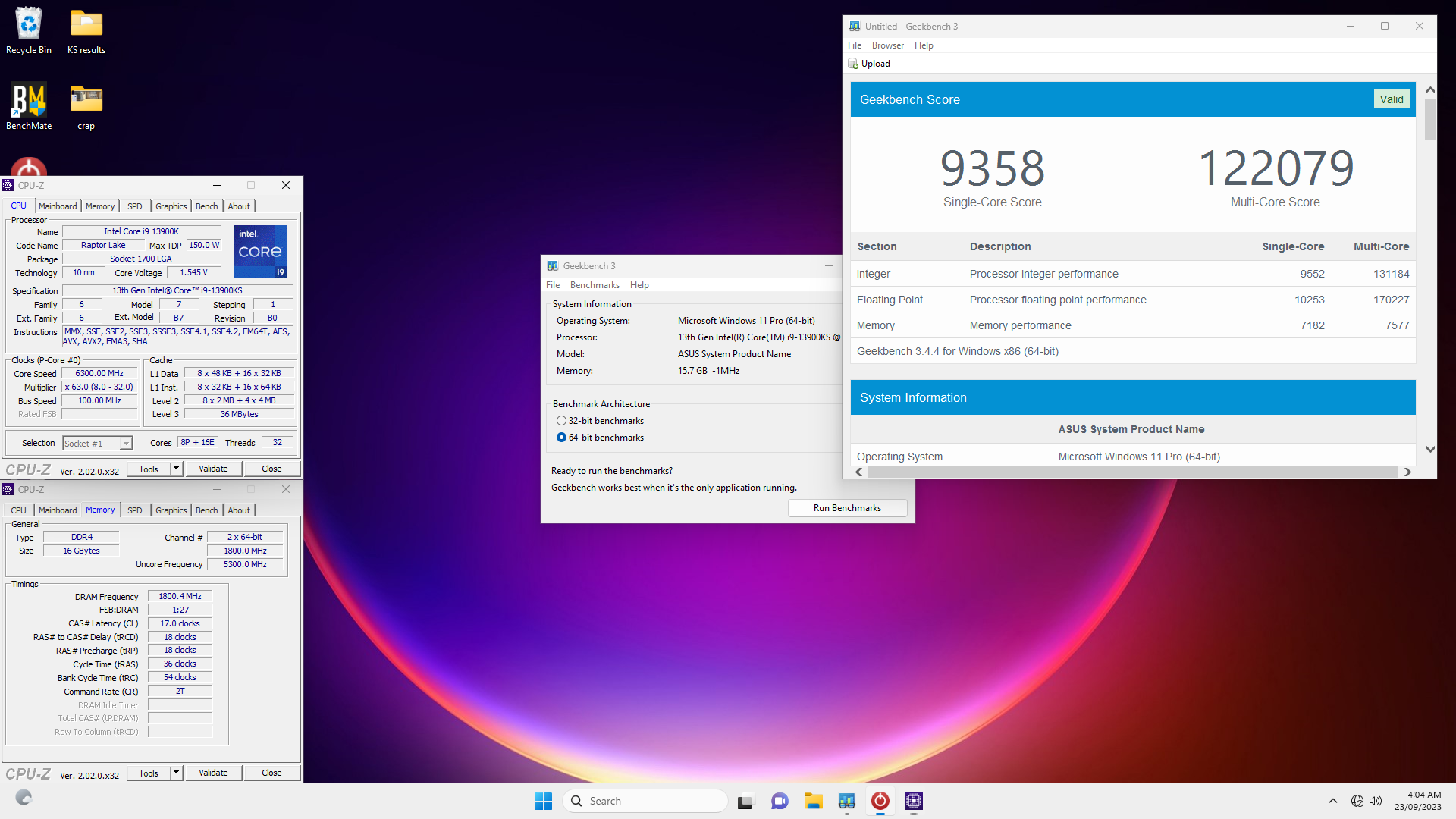Click the taskbar clock showing 4:04 AM
Image resolution: width=1456 pixels, height=819 pixels.
1417,801
